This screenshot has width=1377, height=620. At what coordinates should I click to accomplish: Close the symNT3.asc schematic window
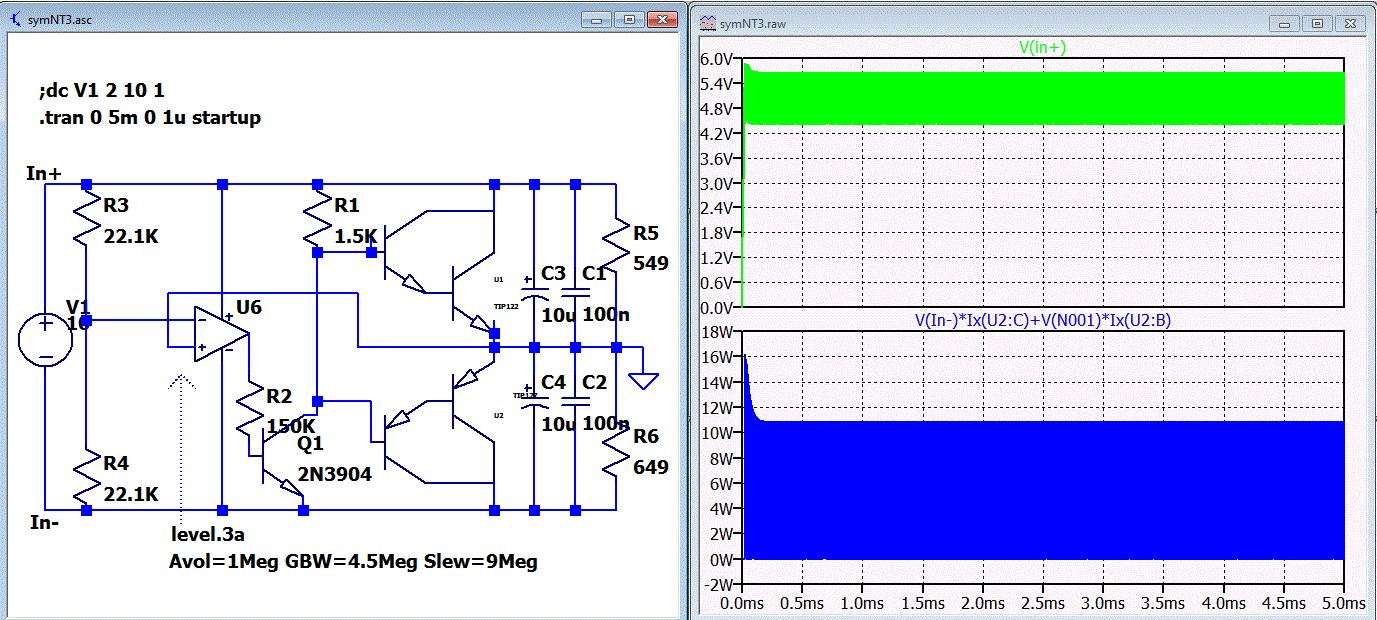pos(661,19)
